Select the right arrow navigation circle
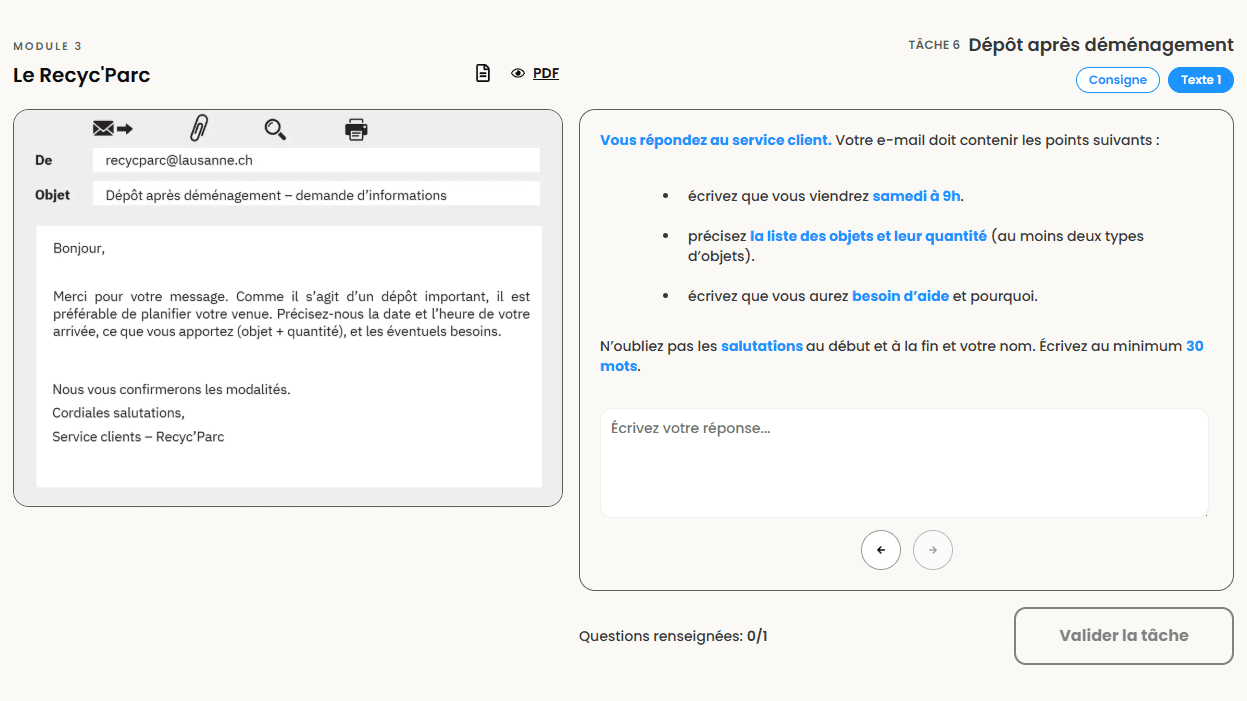The height and width of the screenshot is (701, 1247). [933, 550]
